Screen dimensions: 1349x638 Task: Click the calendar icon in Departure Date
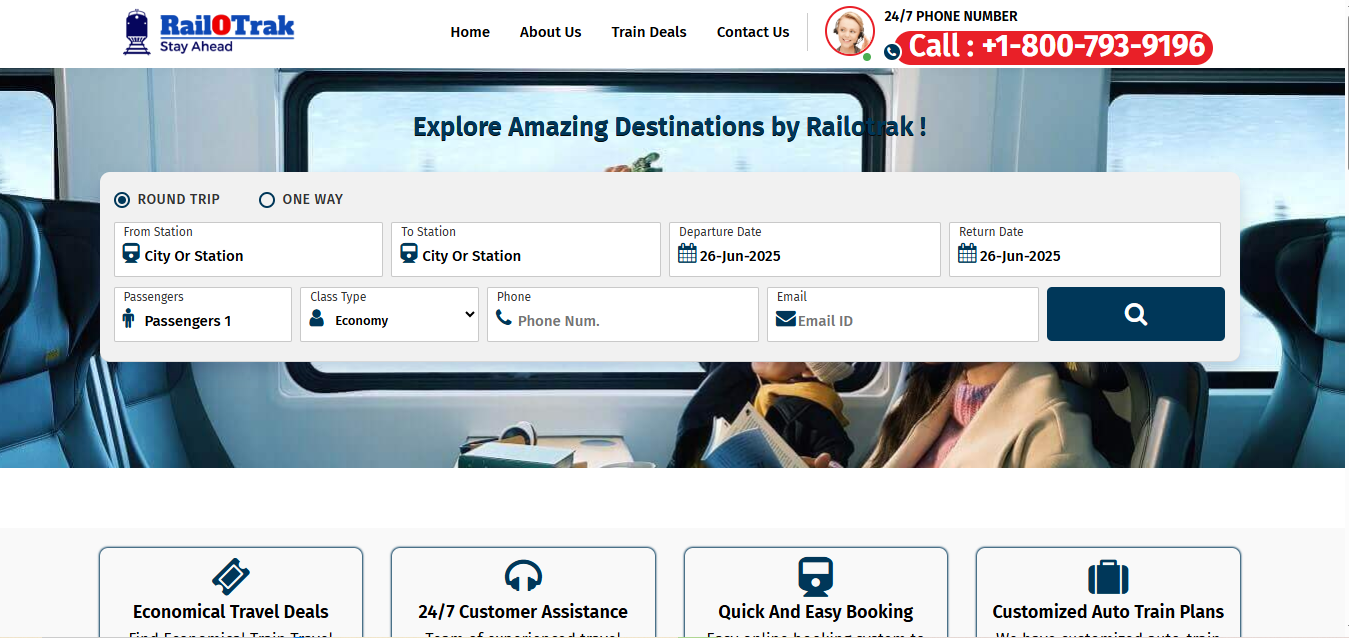(x=687, y=254)
